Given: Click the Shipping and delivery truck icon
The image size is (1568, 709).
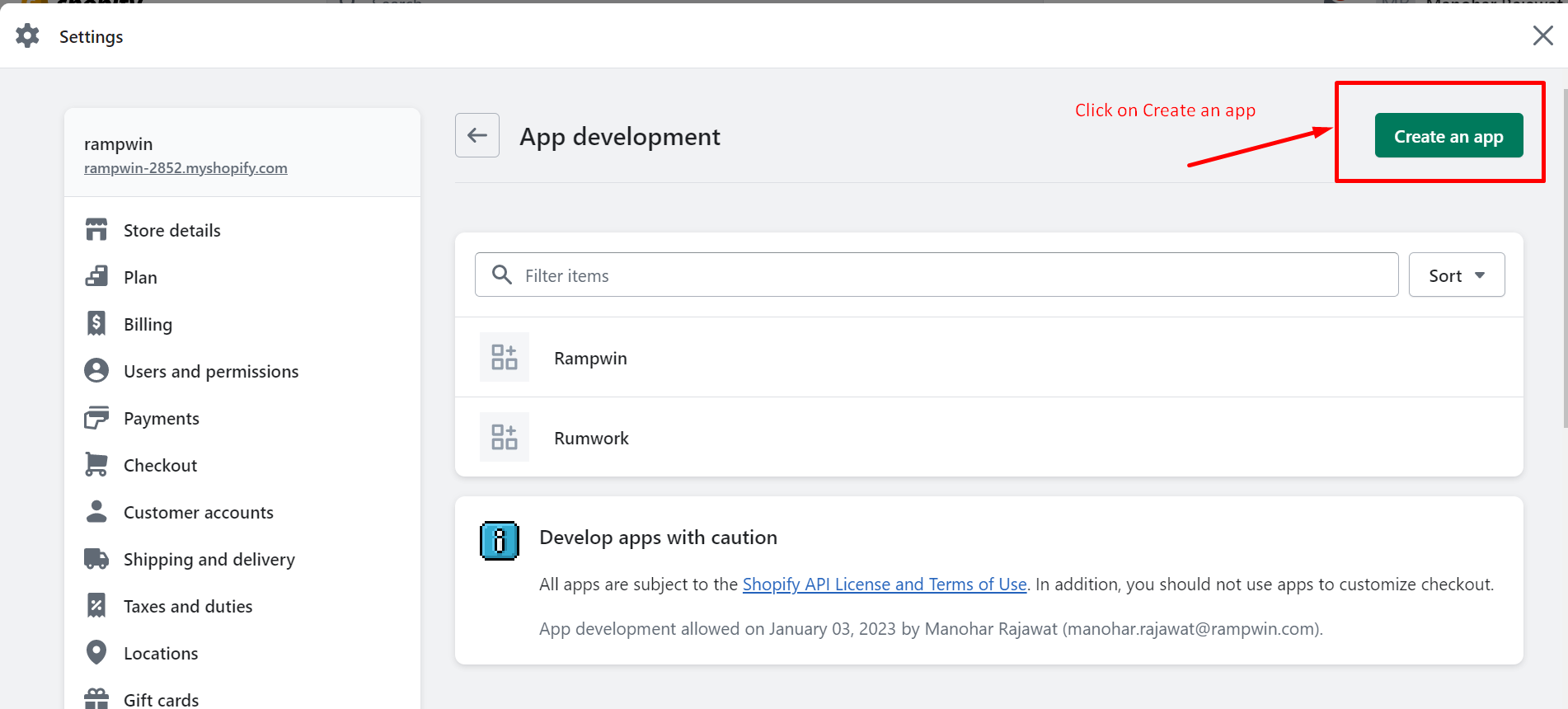Looking at the screenshot, I should coord(96,559).
